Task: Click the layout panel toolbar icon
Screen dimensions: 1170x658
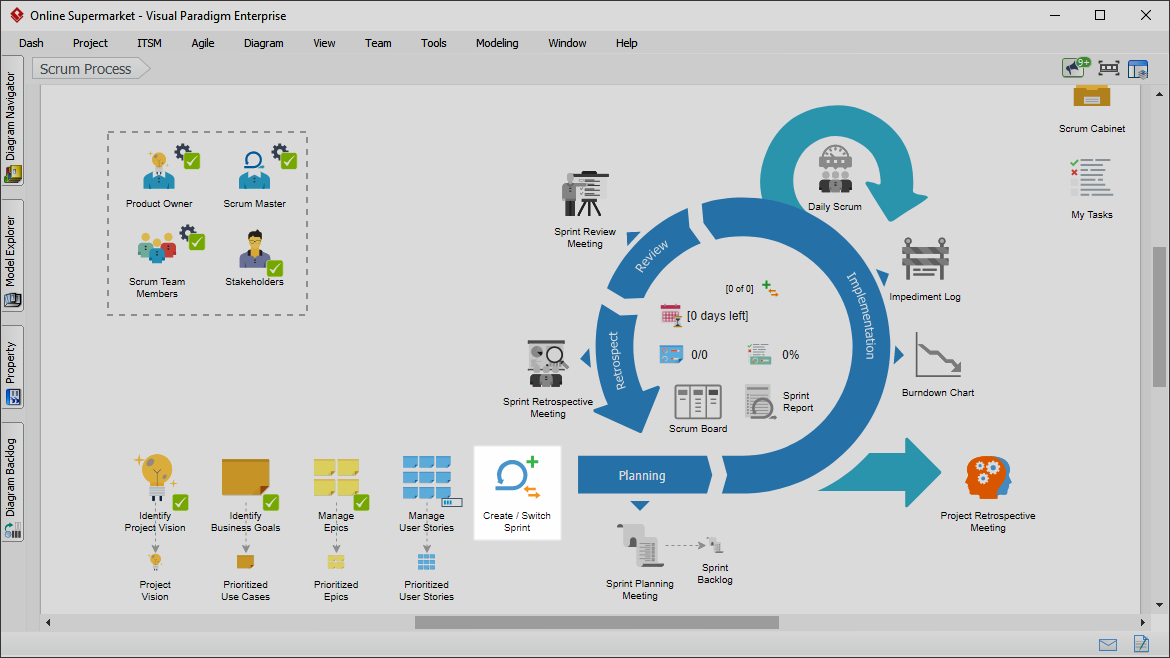Action: 1138,69
